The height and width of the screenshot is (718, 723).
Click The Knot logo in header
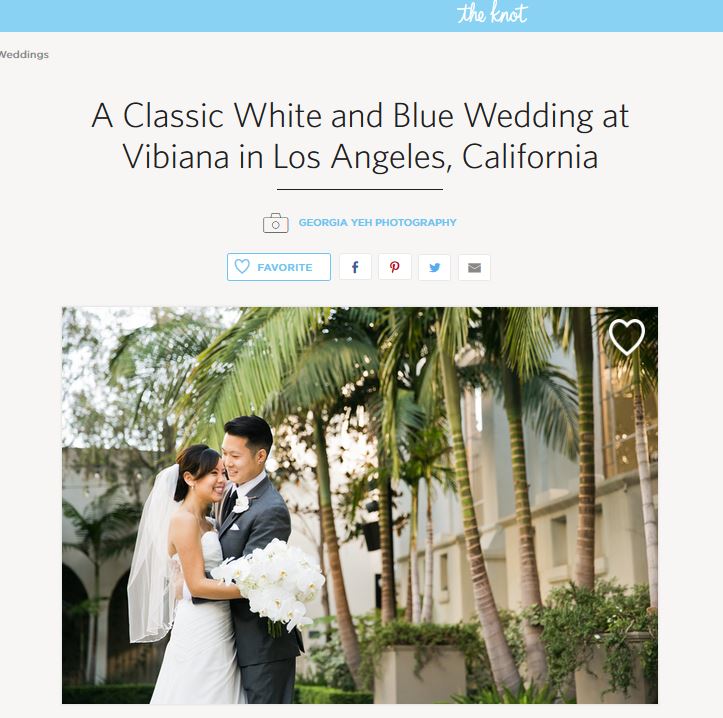[x=492, y=13]
